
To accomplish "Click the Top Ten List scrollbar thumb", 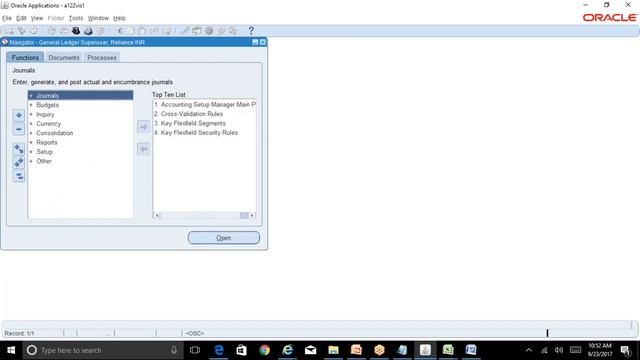I will [x=244, y=216].
